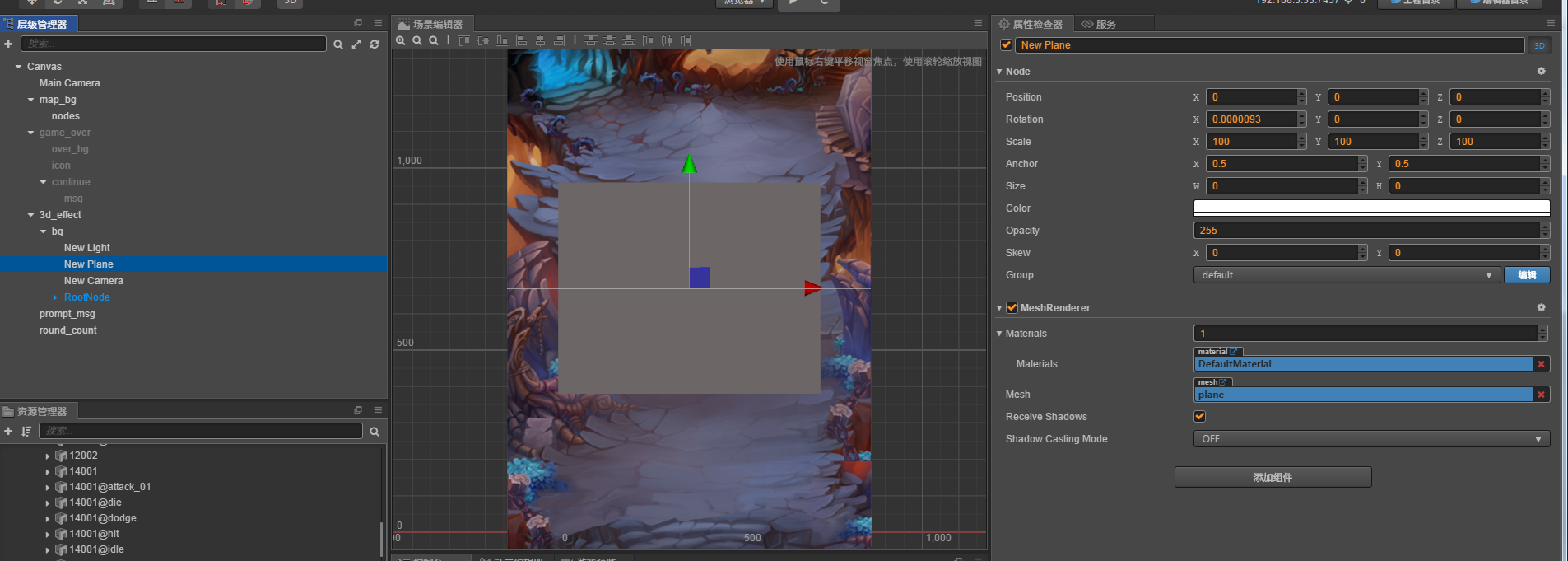
Task: Align selected nodes to bottom
Action: point(502,40)
